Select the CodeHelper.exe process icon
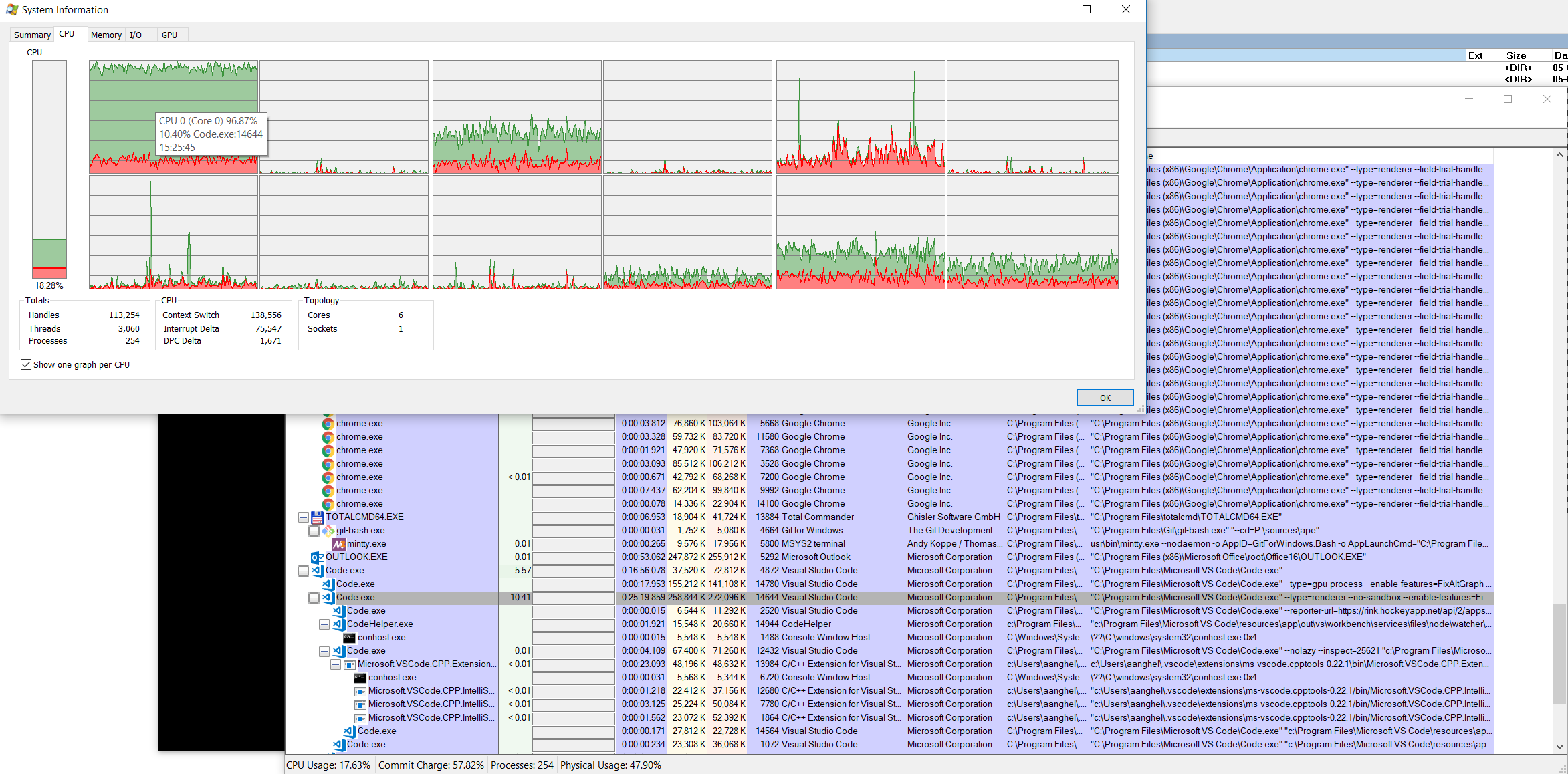Image resolution: width=1568 pixels, height=774 pixels. pyautogui.click(x=337, y=624)
